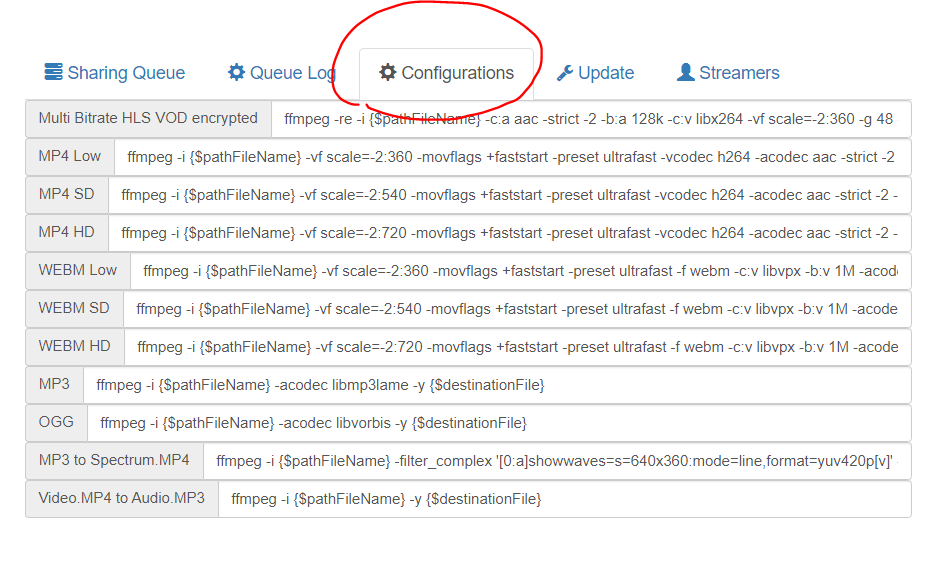
Task: Edit the MP3 to Spectrum.MP4 command
Action: 557,461
